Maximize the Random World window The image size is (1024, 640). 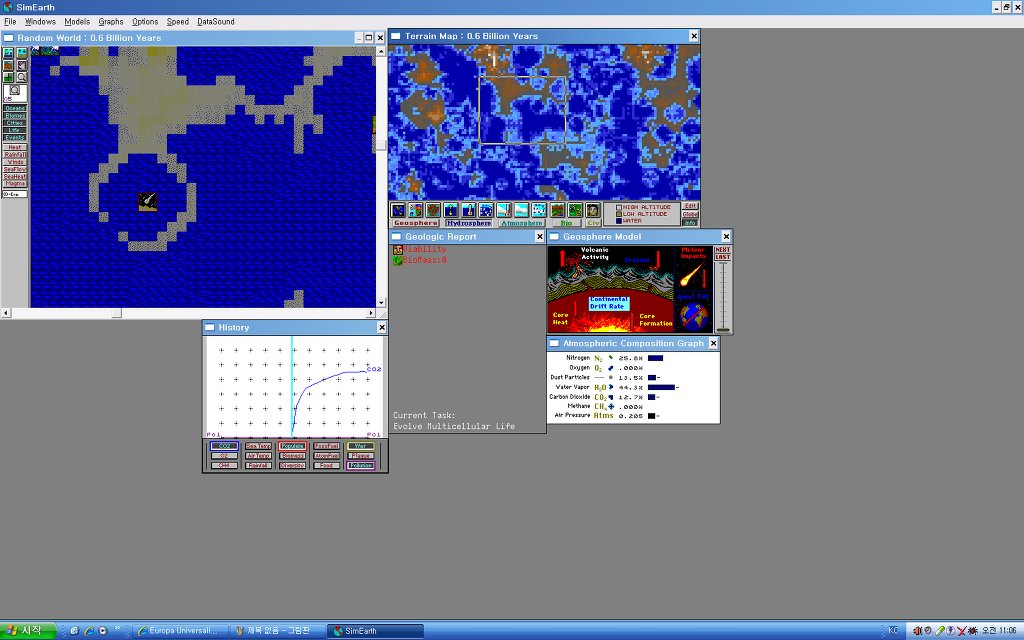point(369,38)
